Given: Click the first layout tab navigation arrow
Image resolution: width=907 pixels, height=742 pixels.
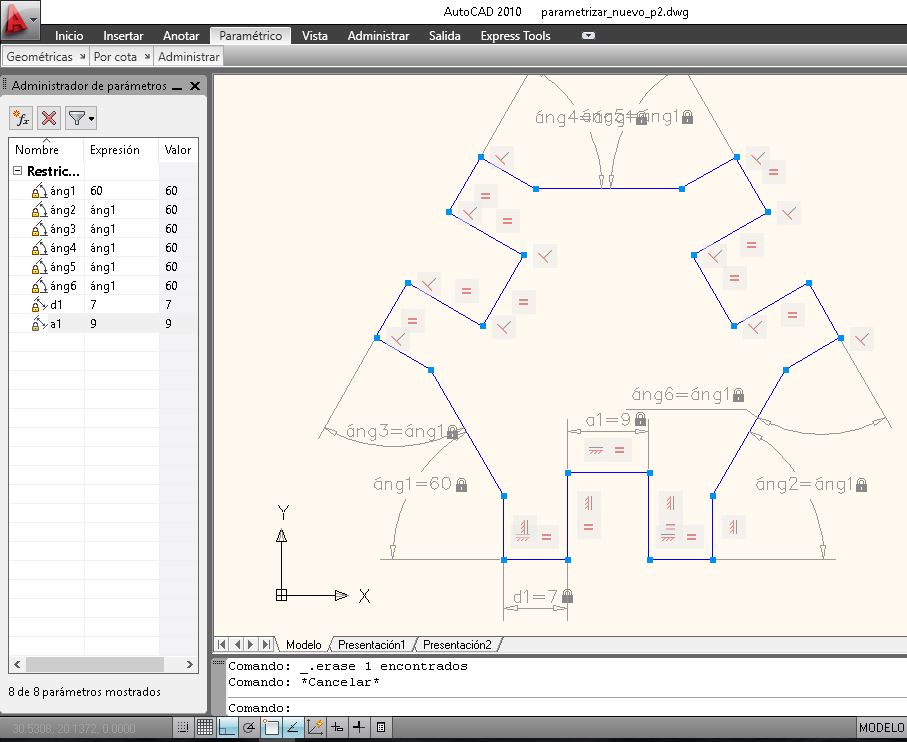Looking at the screenshot, I should pyautogui.click(x=222, y=644).
